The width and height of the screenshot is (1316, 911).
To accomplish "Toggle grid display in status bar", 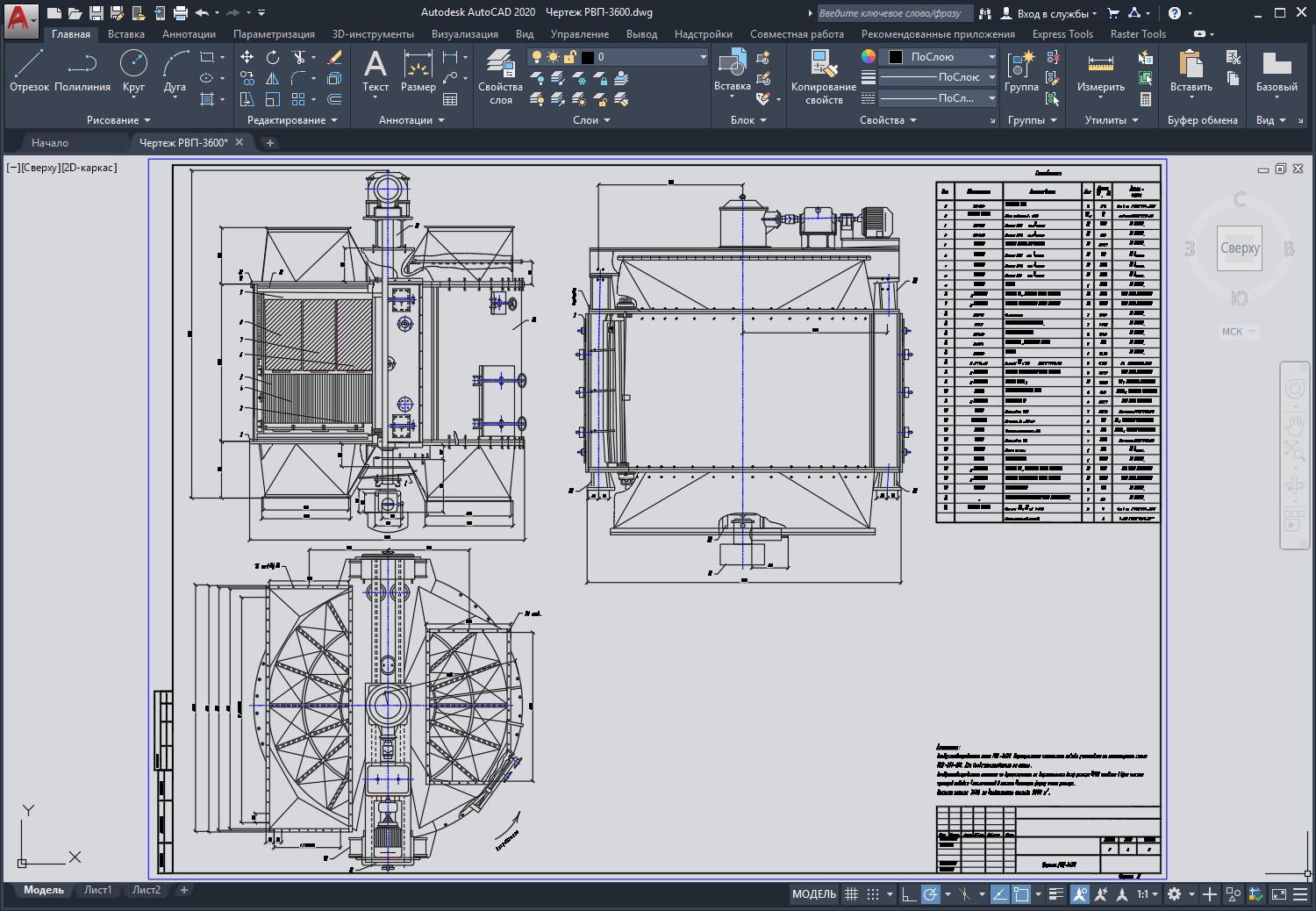I will pyautogui.click(x=851, y=894).
